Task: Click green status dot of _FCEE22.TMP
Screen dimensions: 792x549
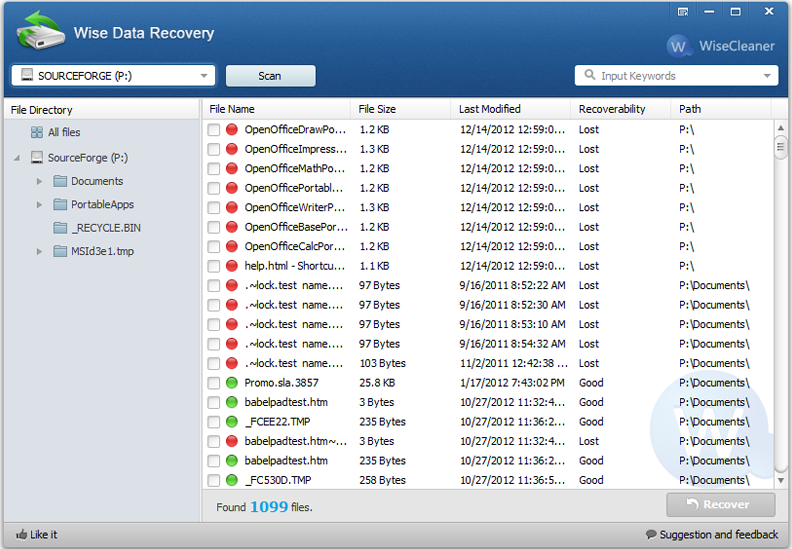Action: (232, 421)
